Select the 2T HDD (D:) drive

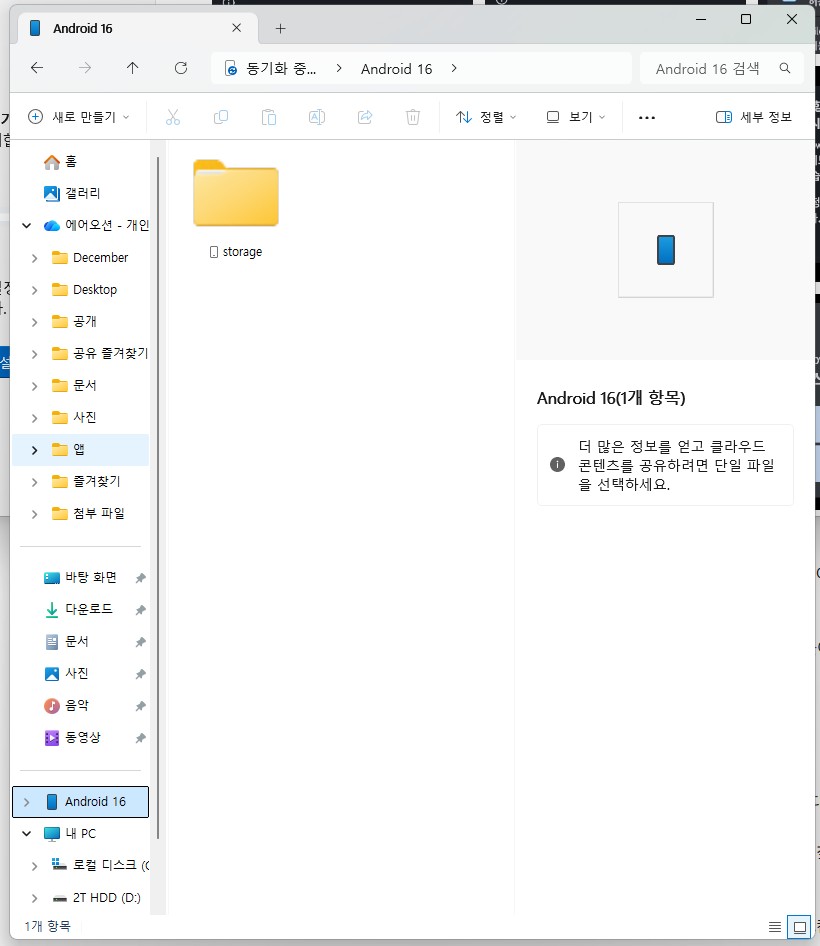point(97,898)
